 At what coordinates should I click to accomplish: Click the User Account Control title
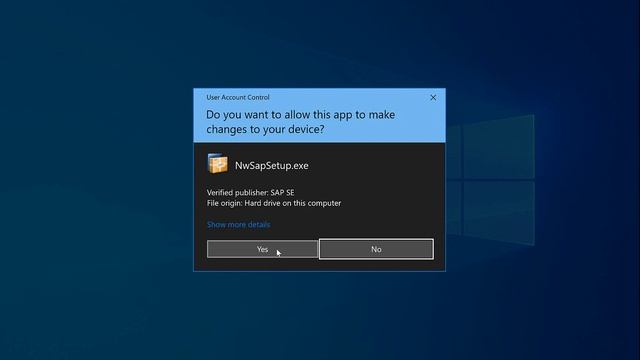[x=238, y=97]
